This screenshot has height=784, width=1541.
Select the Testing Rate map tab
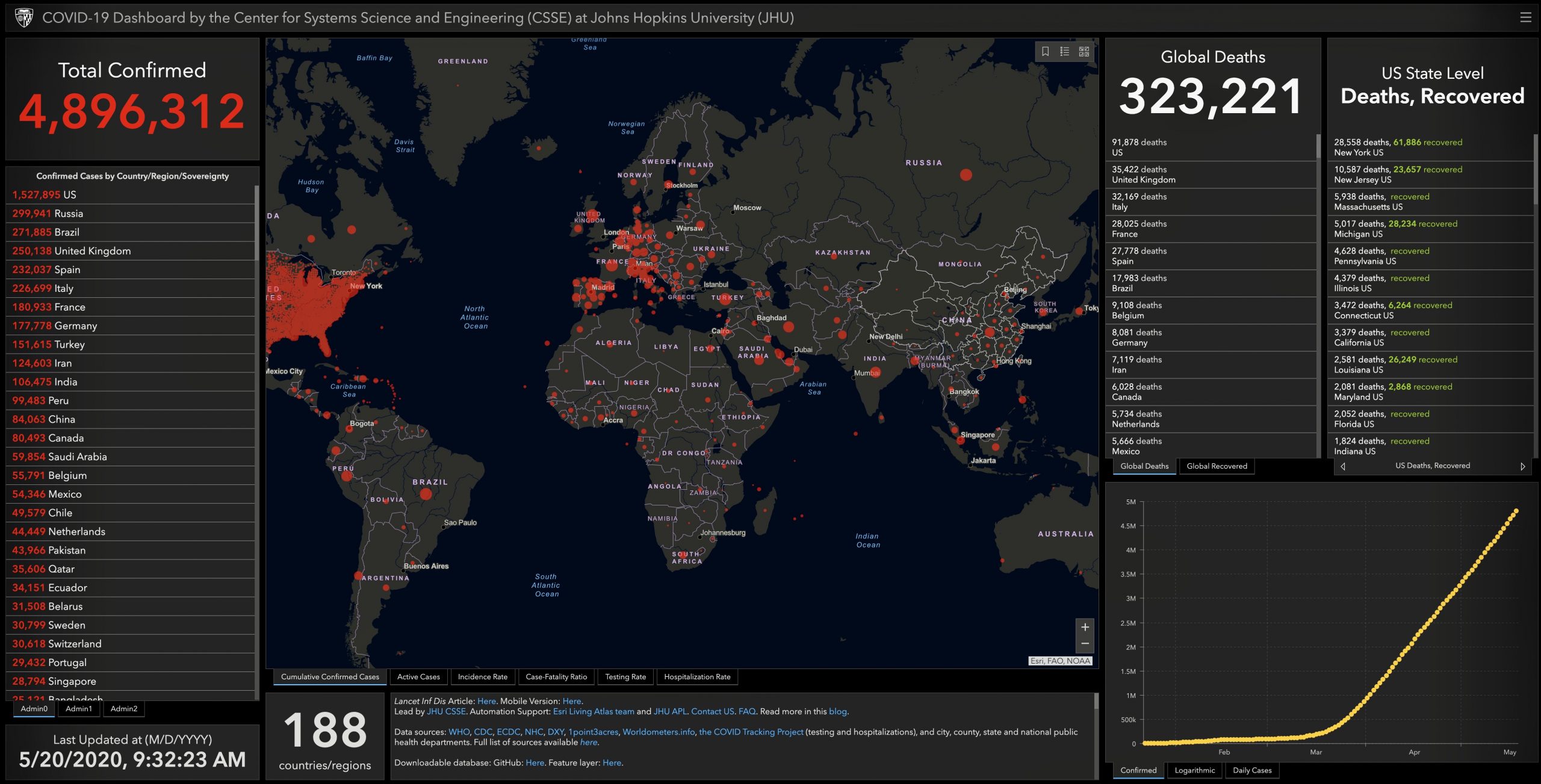(x=625, y=677)
